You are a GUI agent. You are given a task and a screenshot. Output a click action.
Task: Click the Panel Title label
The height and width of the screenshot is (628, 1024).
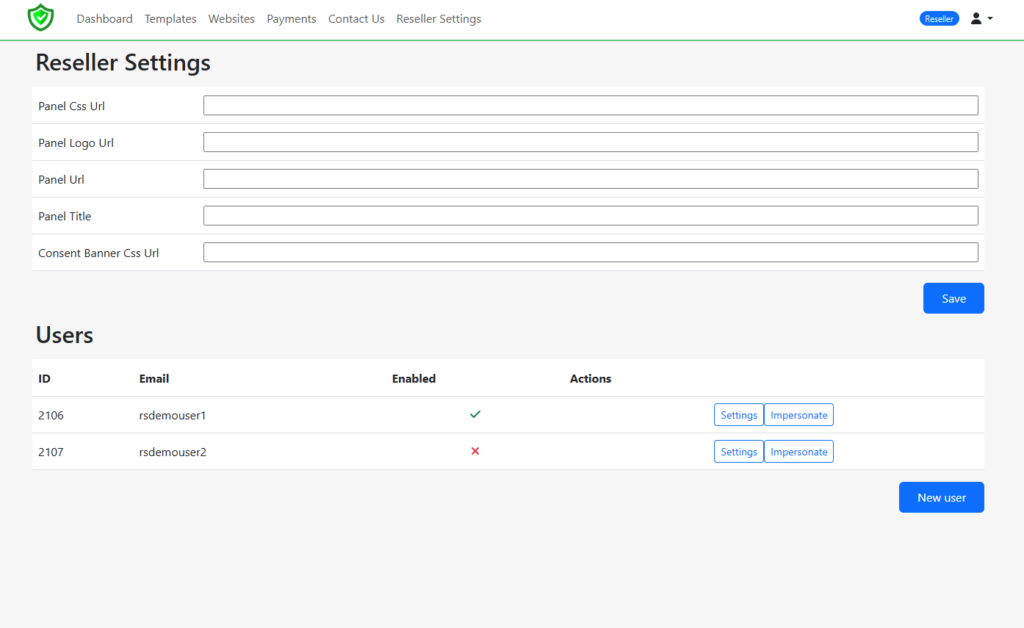[65, 216]
